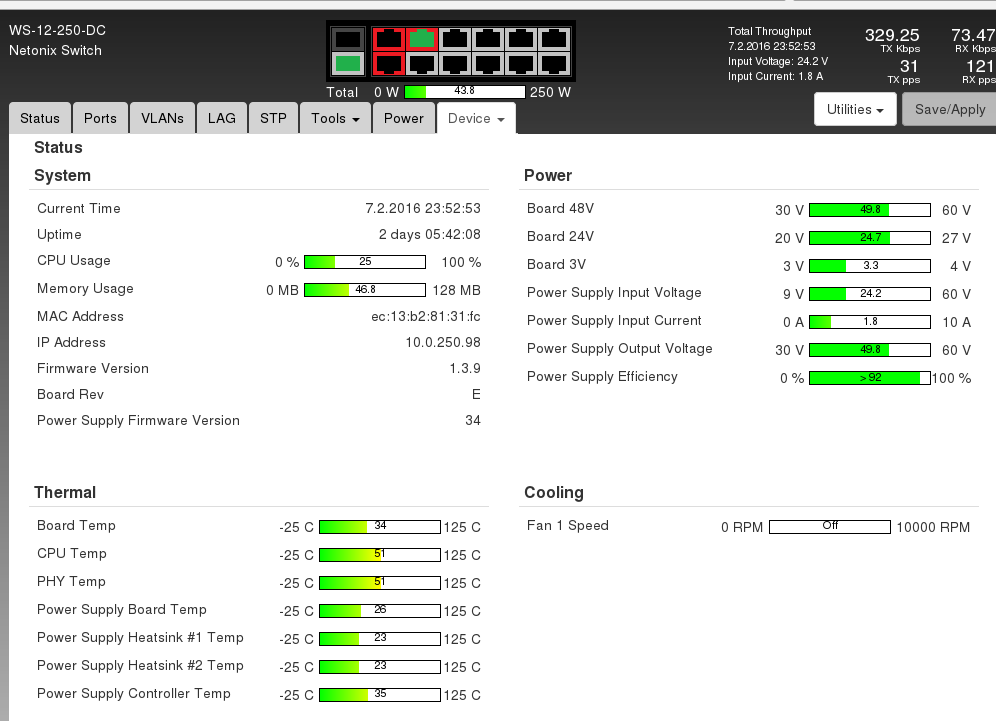Click the Fan 1 Speed Off indicator bar
The width and height of the screenshot is (996, 721).
click(829, 526)
